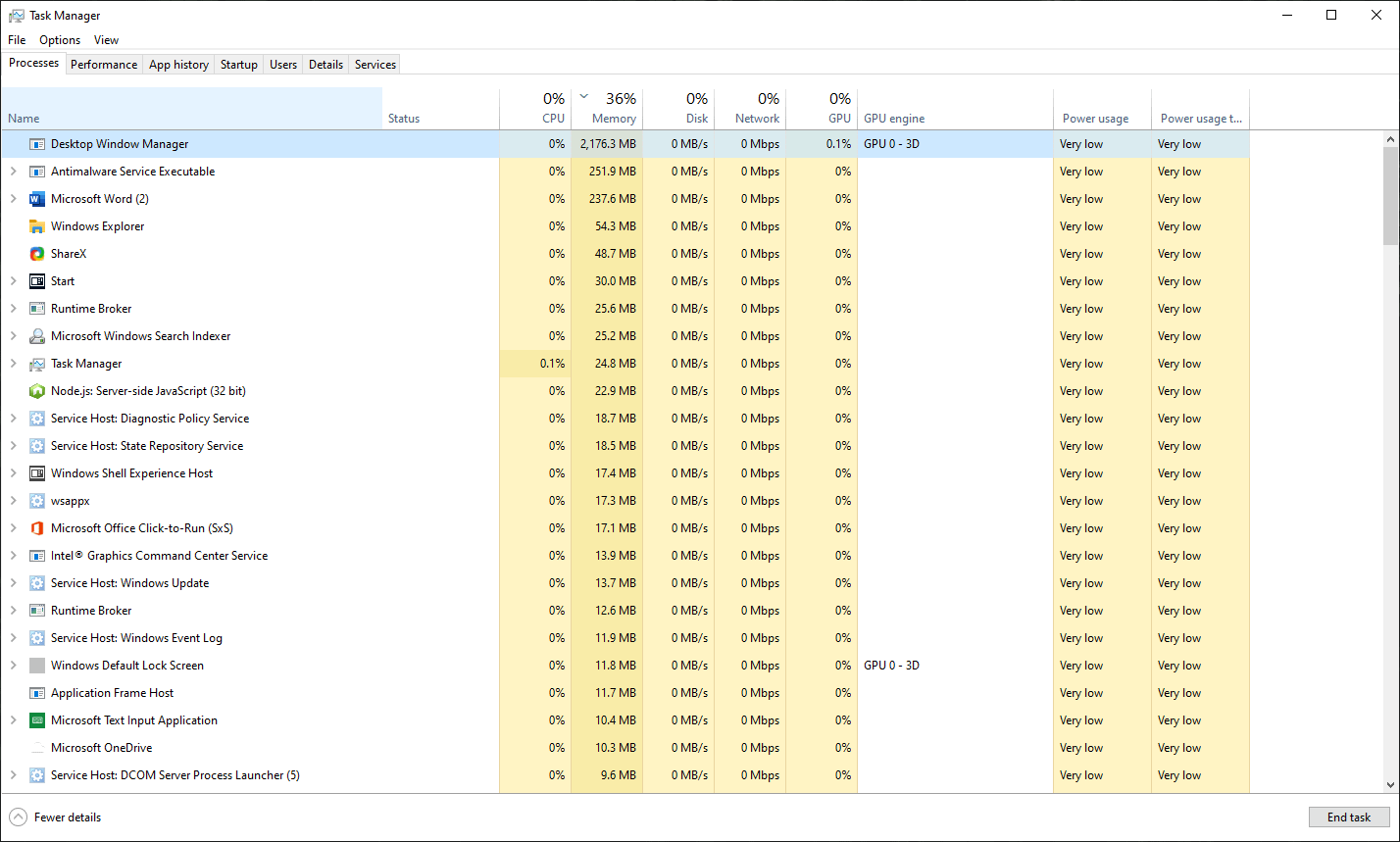Image resolution: width=1400 pixels, height=842 pixels.
Task: Click the Microsoft Windows Search Indexer icon
Action: coord(37,336)
